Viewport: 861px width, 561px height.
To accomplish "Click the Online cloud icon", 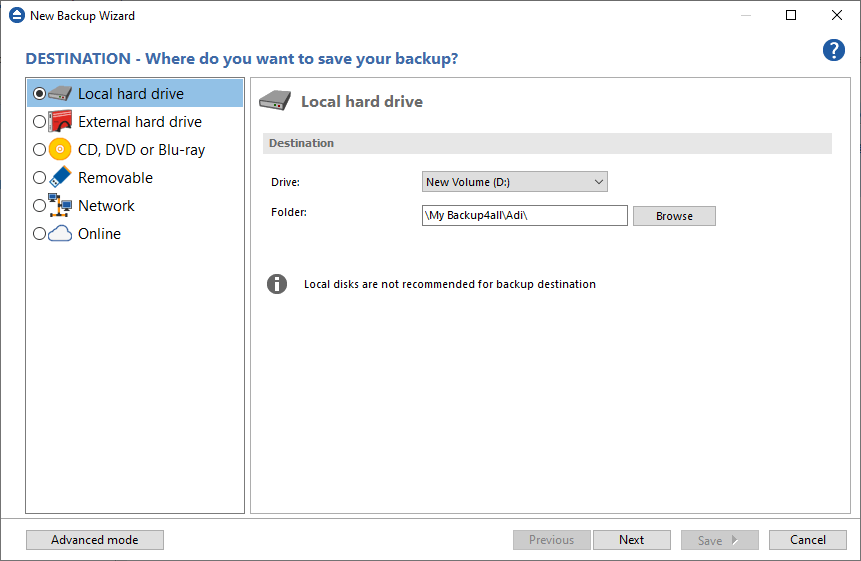I will coord(61,234).
